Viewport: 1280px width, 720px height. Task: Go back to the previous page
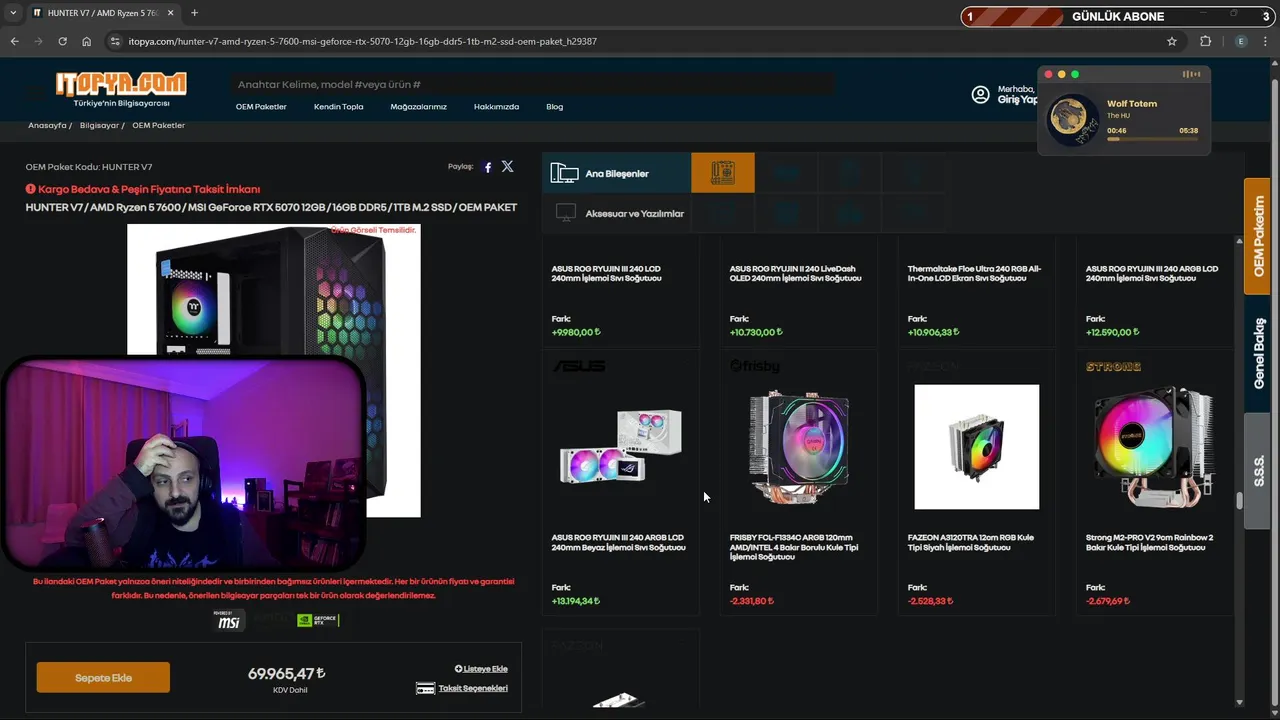point(14,41)
